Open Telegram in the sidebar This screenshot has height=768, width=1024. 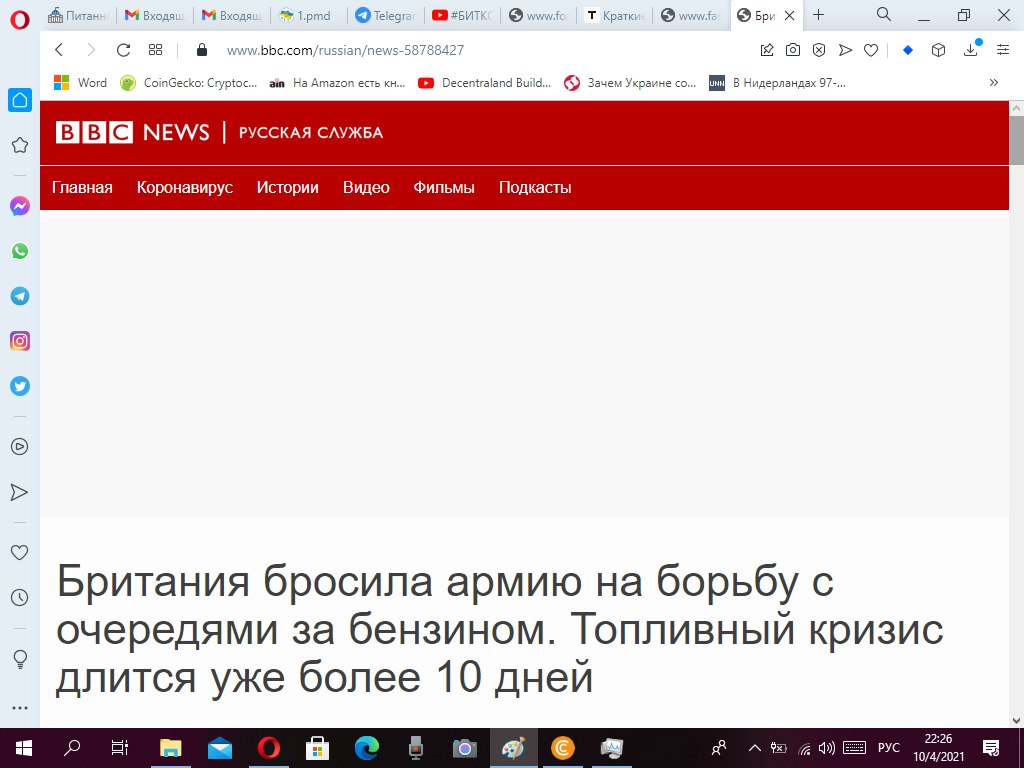(20, 296)
